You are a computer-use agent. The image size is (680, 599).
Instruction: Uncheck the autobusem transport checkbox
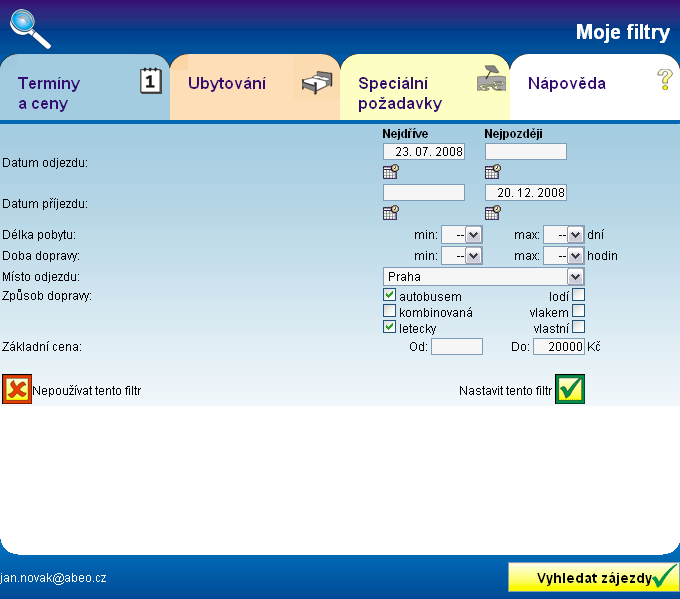(x=390, y=295)
